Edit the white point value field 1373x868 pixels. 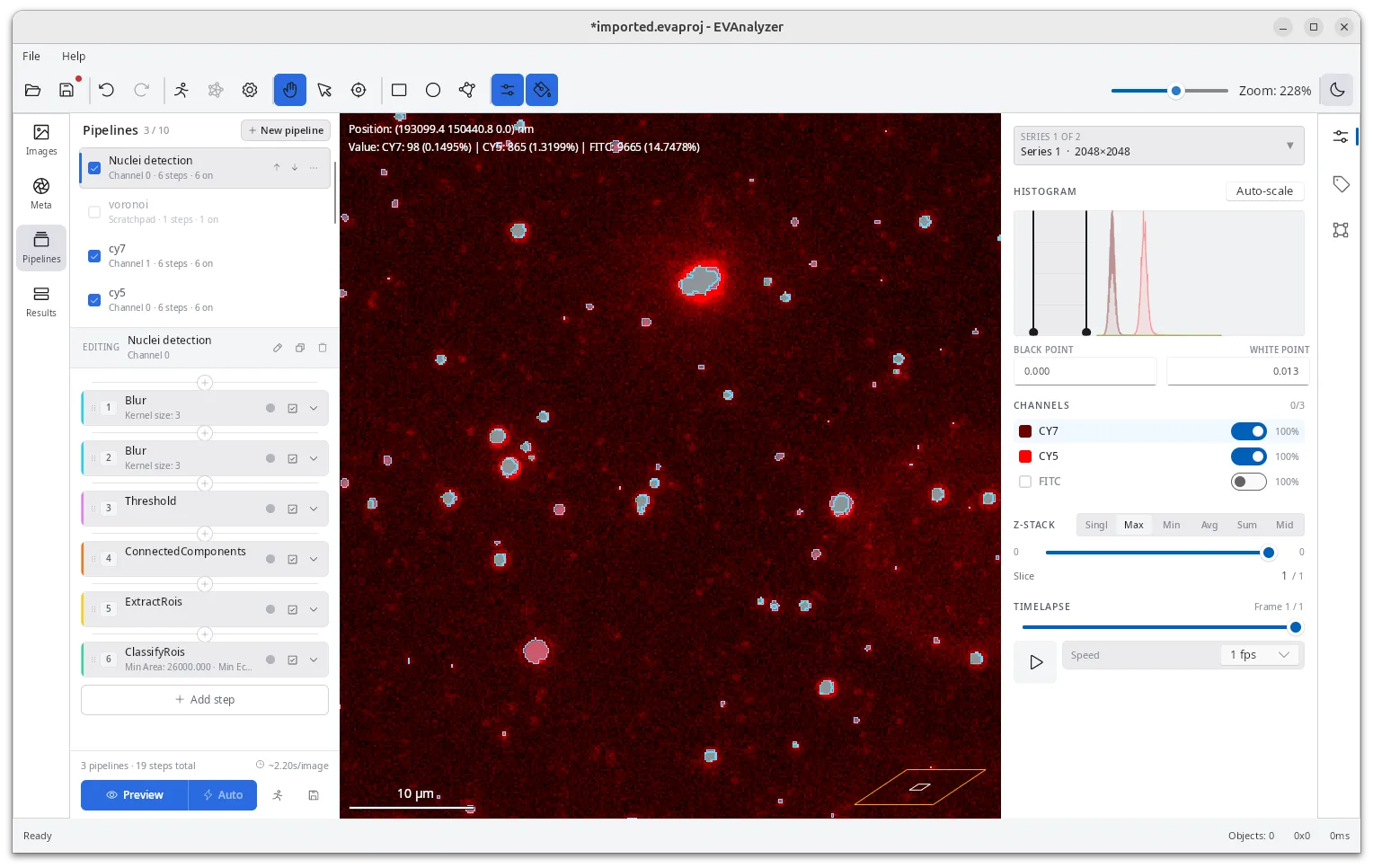(x=1238, y=371)
